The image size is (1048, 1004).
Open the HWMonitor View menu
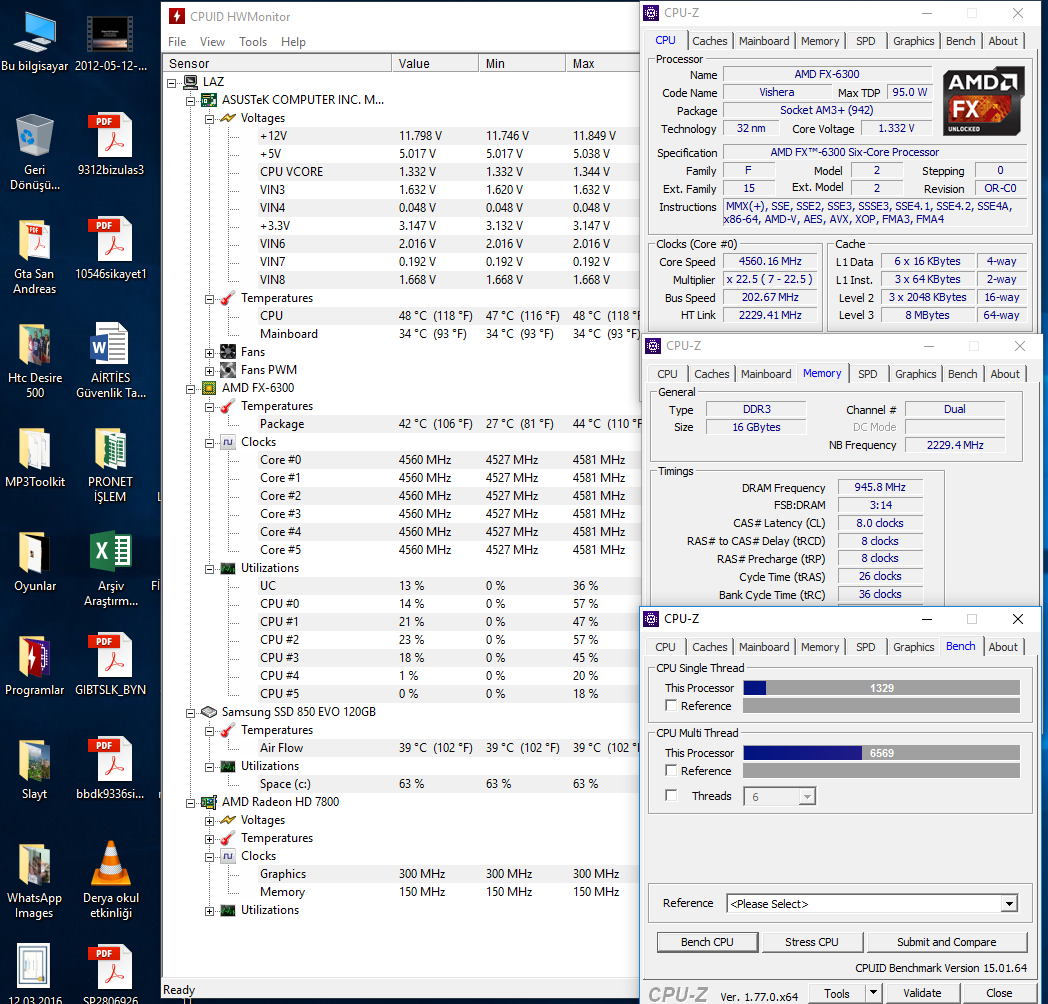tap(212, 41)
